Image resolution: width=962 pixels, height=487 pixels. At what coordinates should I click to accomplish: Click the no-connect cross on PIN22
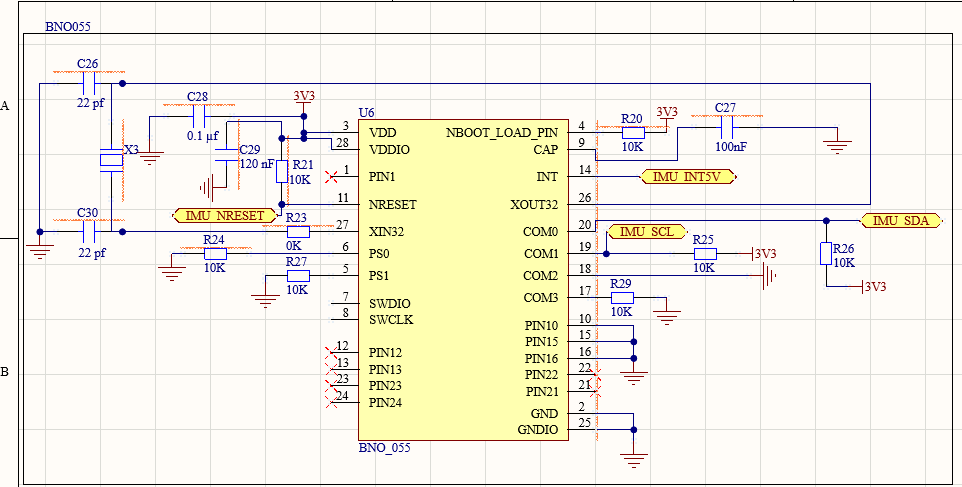coord(595,374)
